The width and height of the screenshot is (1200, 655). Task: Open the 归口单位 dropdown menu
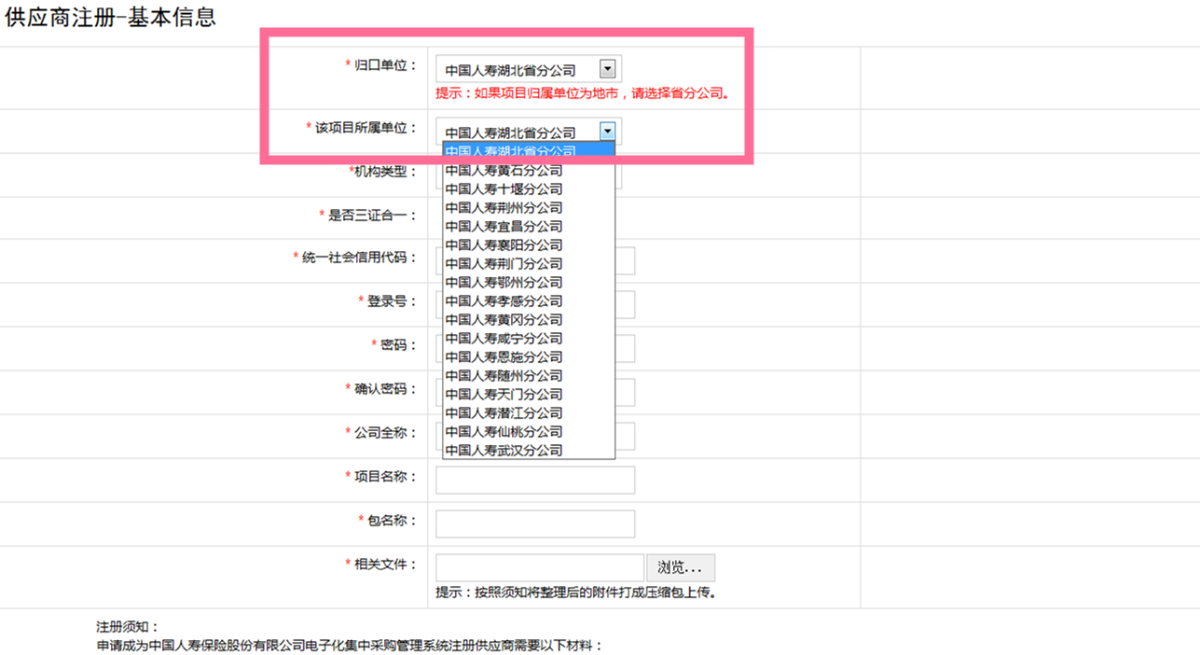coord(609,67)
